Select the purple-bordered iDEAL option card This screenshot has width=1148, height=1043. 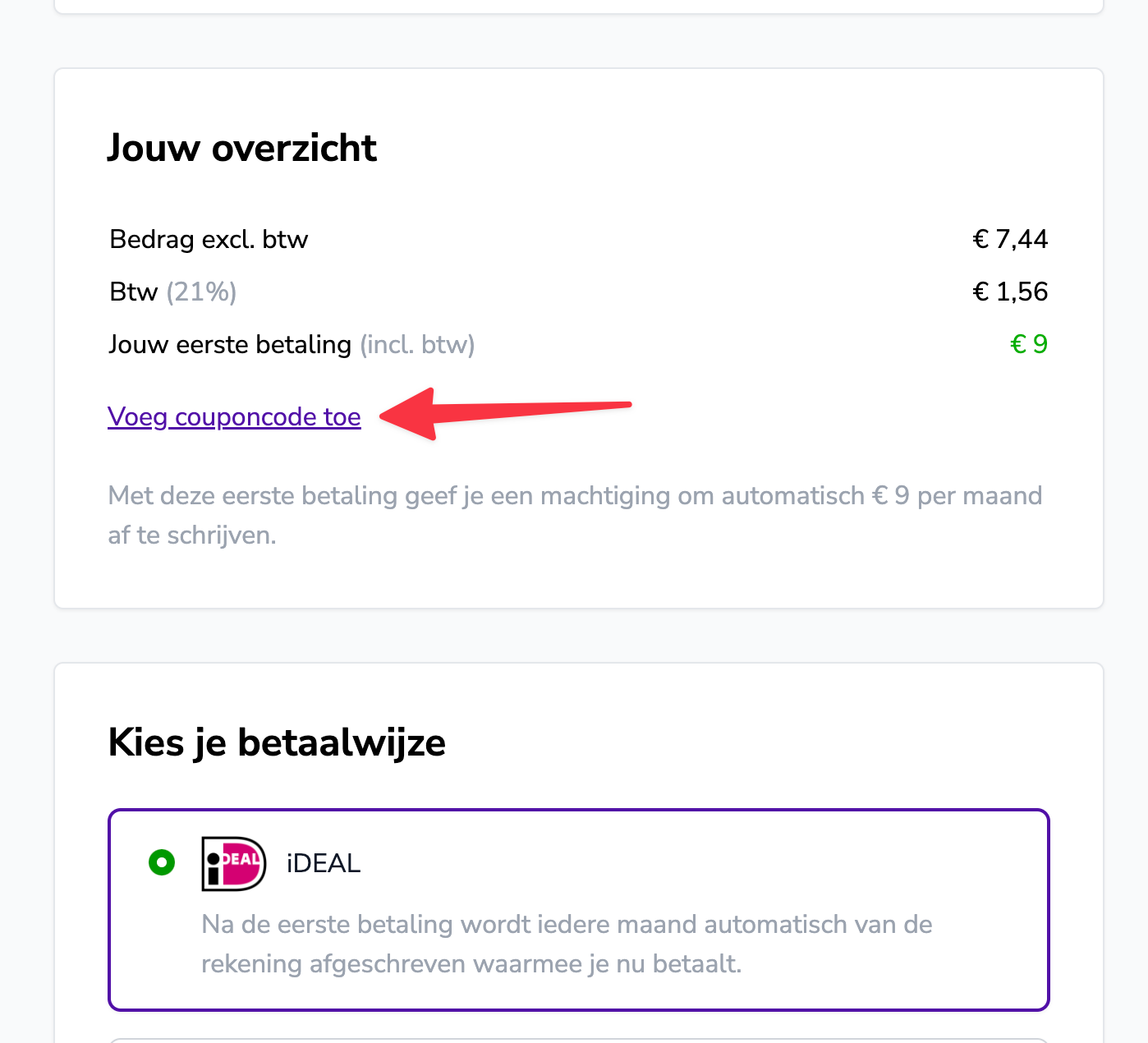coord(579,910)
